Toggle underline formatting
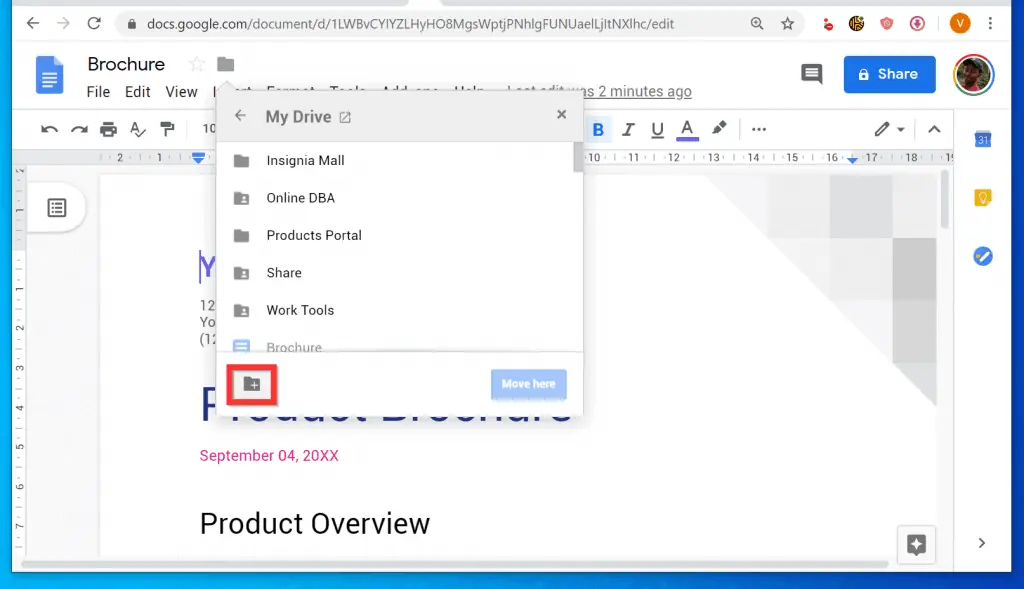Screen dimensions: 1024x589 [655, 129]
